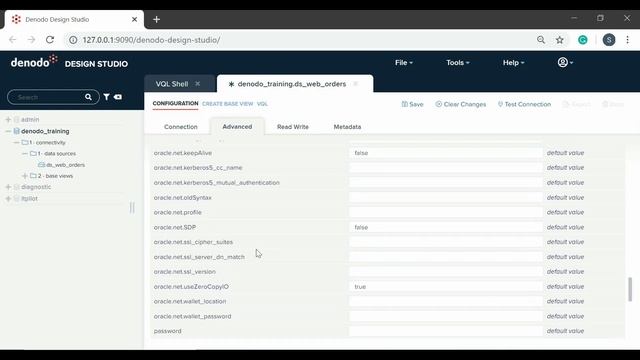The height and width of the screenshot is (360, 640).
Task: Click the denodo_training database icon
Action: tap(16, 131)
